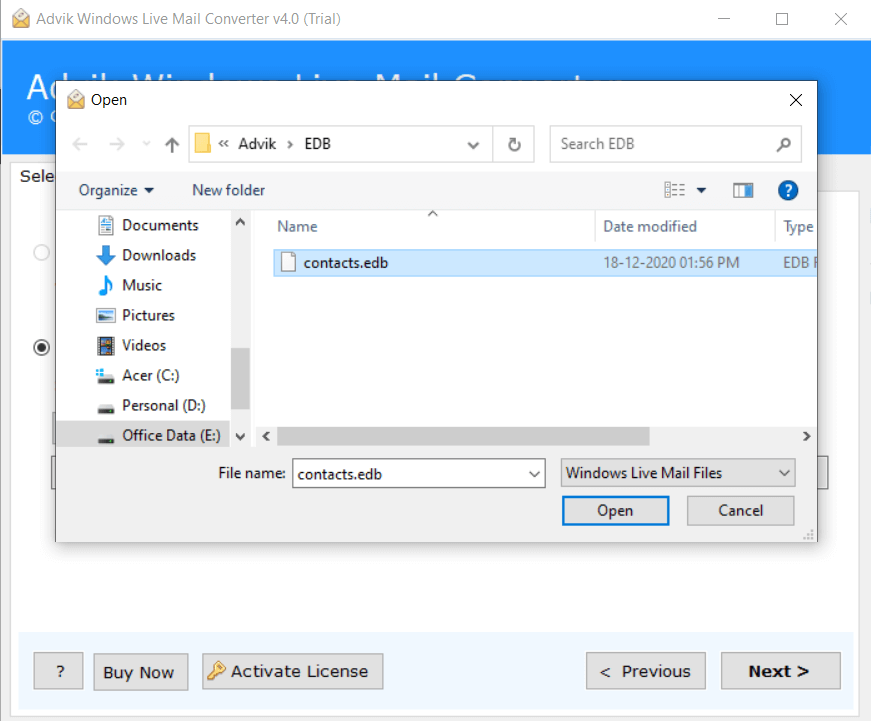871x721 pixels.
Task: Open the dialog Help icon
Action: click(x=788, y=191)
